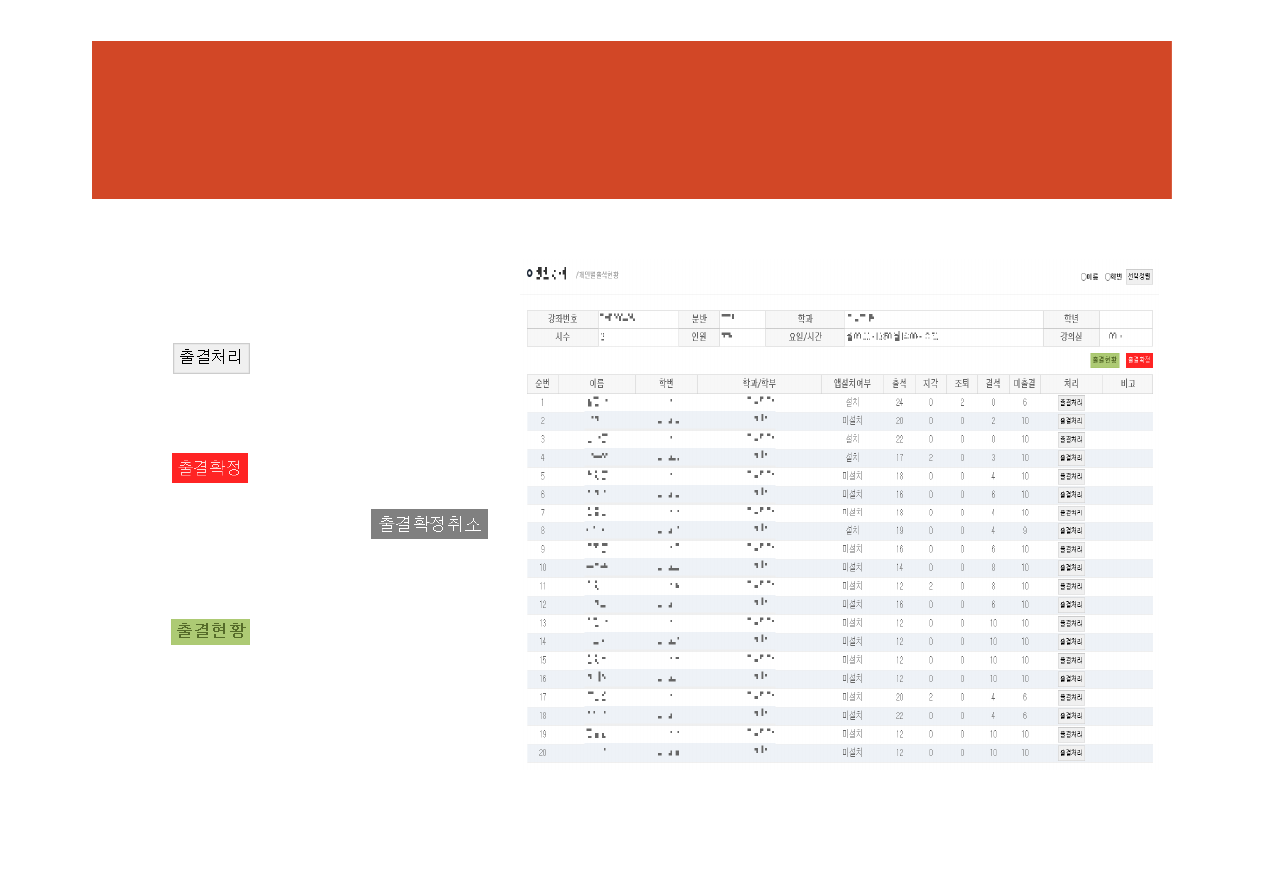Click the 앱설치여부 column header
This screenshot has height=893, width=1263.
[x=852, y=384]
